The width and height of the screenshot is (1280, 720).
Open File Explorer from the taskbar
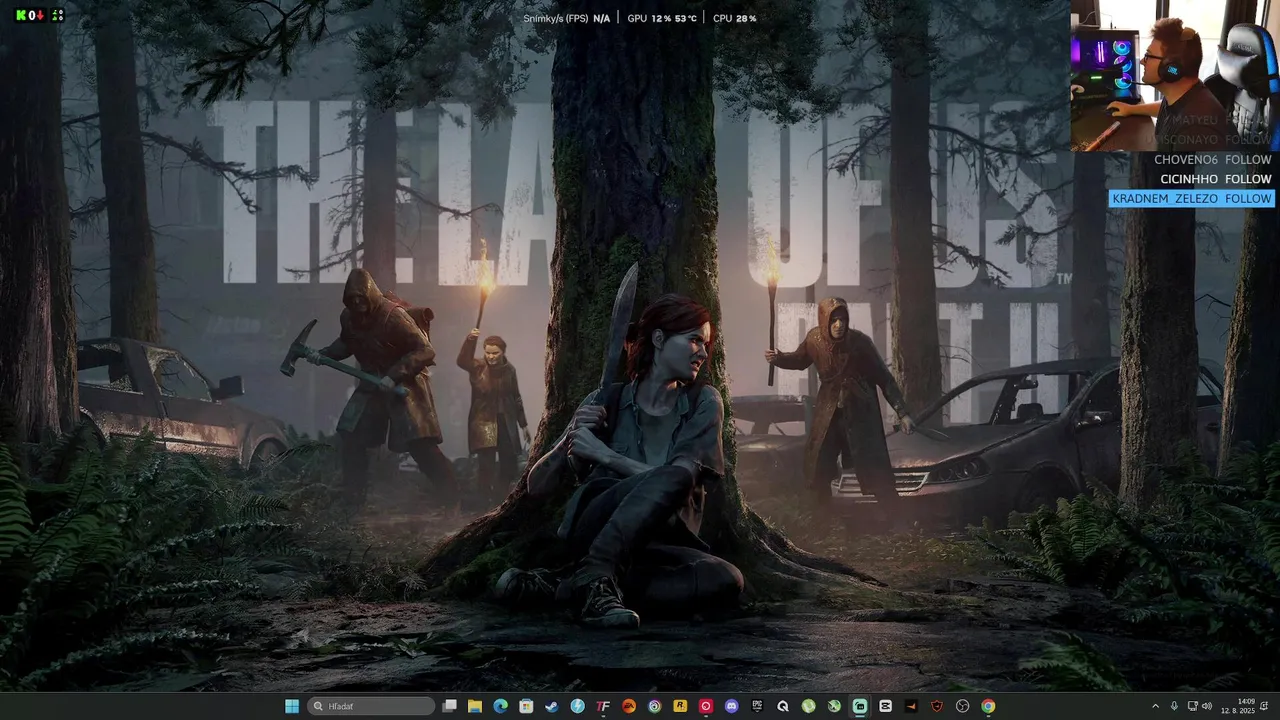[x=475, y=706]
